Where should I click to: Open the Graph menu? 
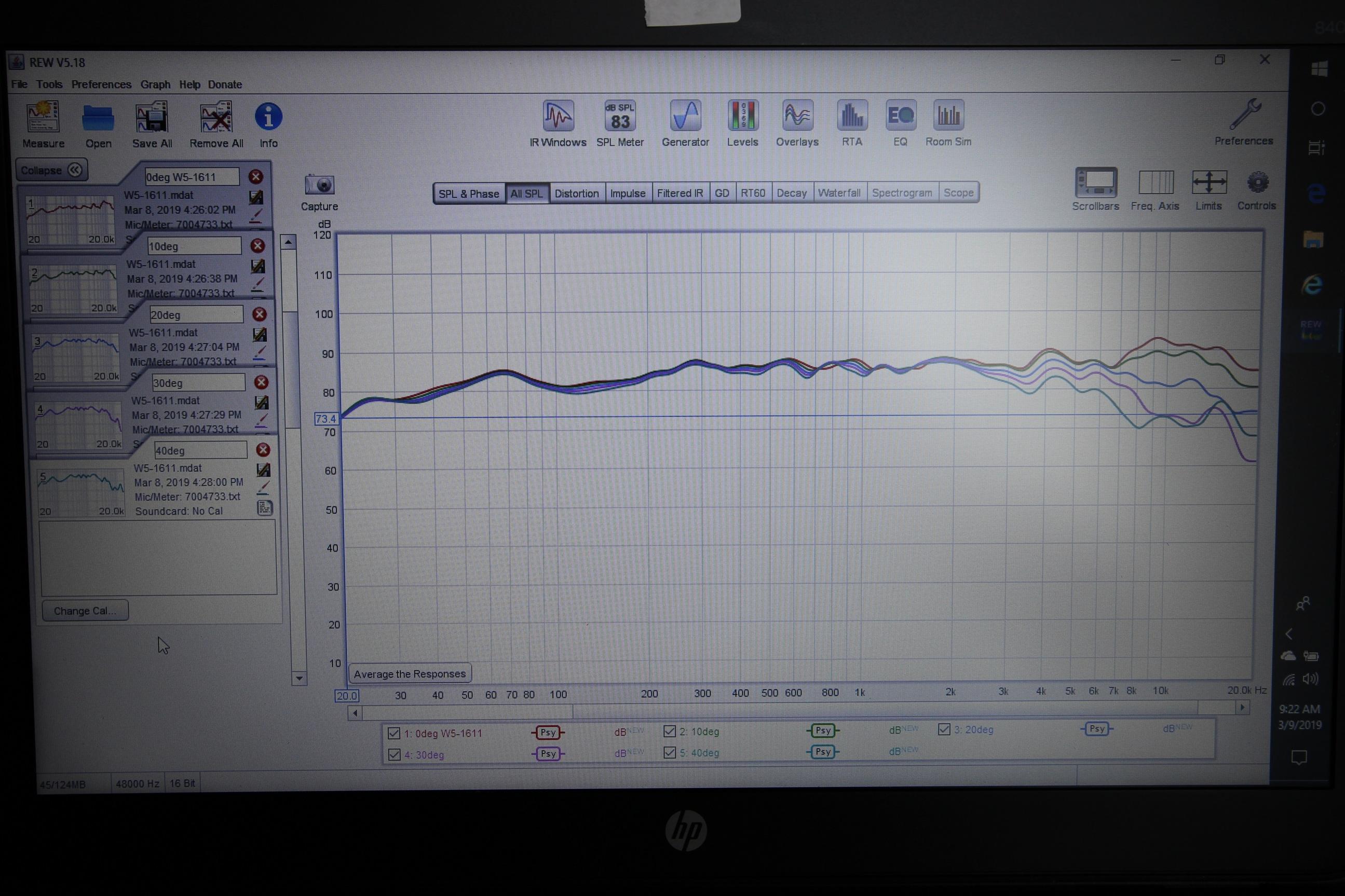156,84
